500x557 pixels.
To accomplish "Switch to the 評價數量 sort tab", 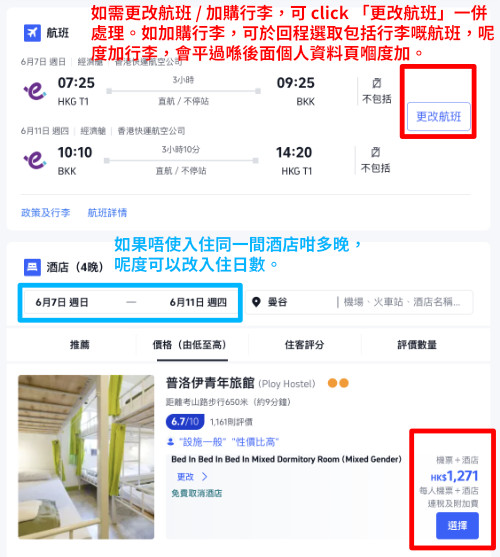I will [417, 345].
